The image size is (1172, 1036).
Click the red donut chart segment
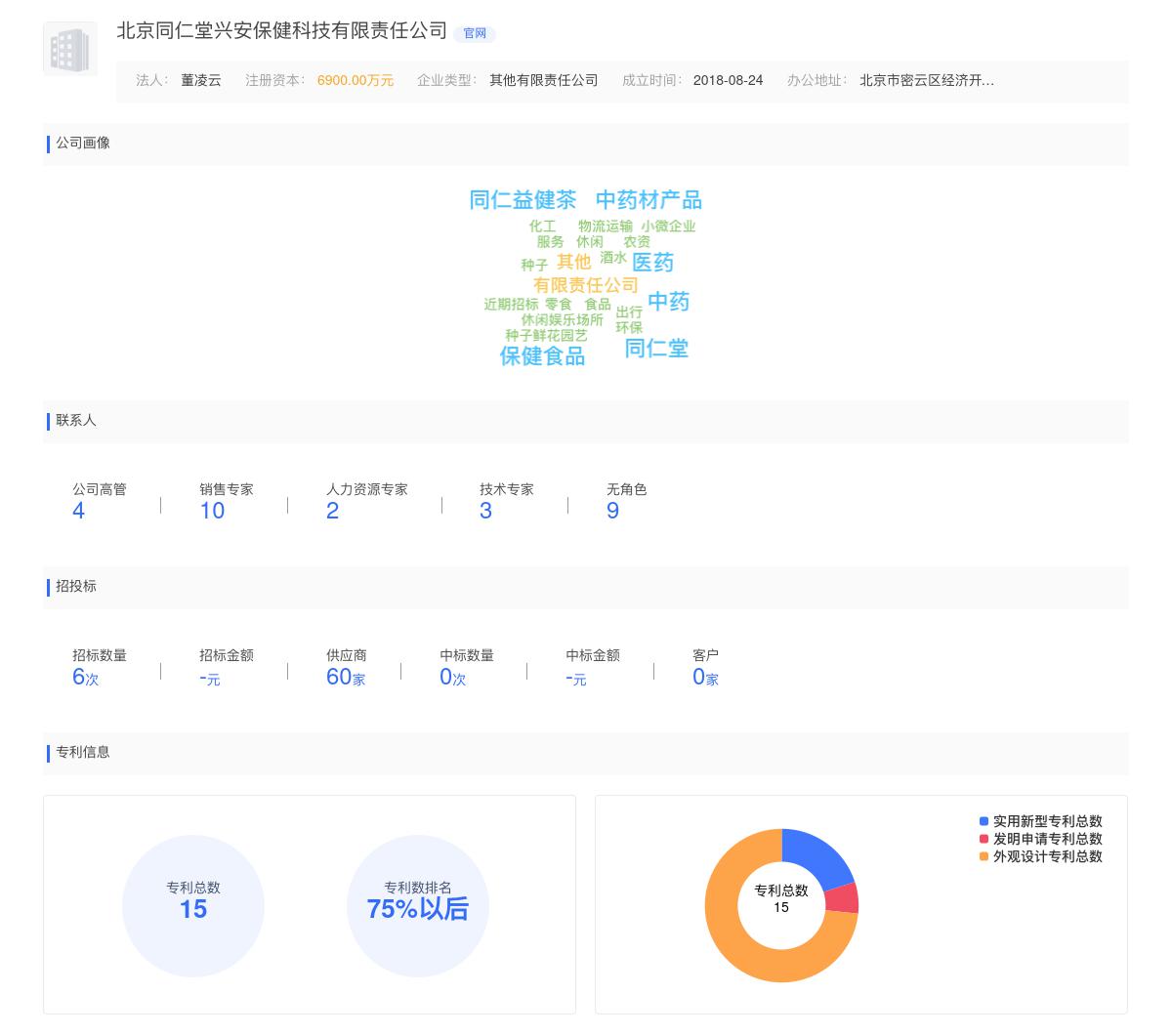(843, 898)
